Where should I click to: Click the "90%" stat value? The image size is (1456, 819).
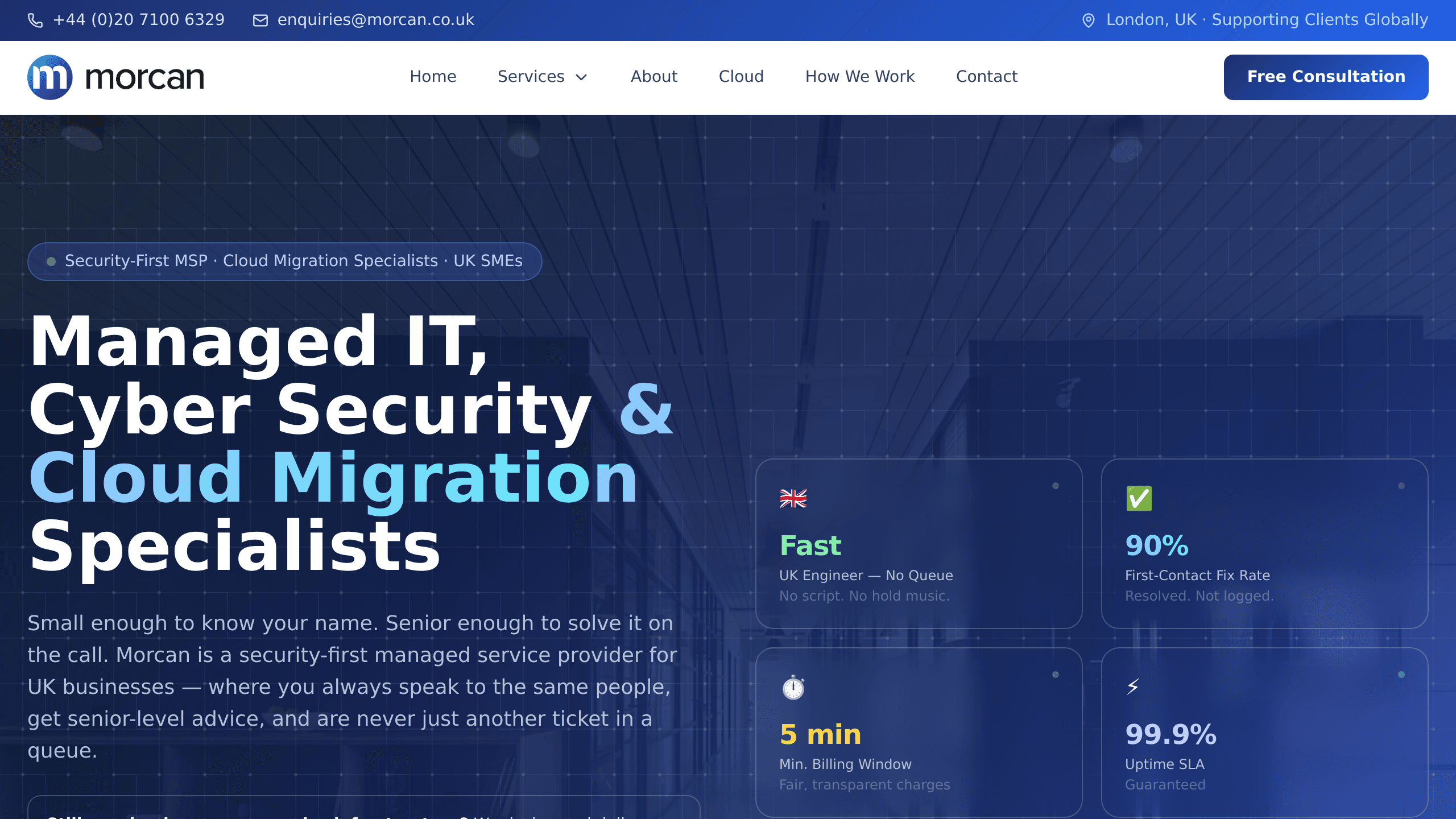coord(1157,546)
